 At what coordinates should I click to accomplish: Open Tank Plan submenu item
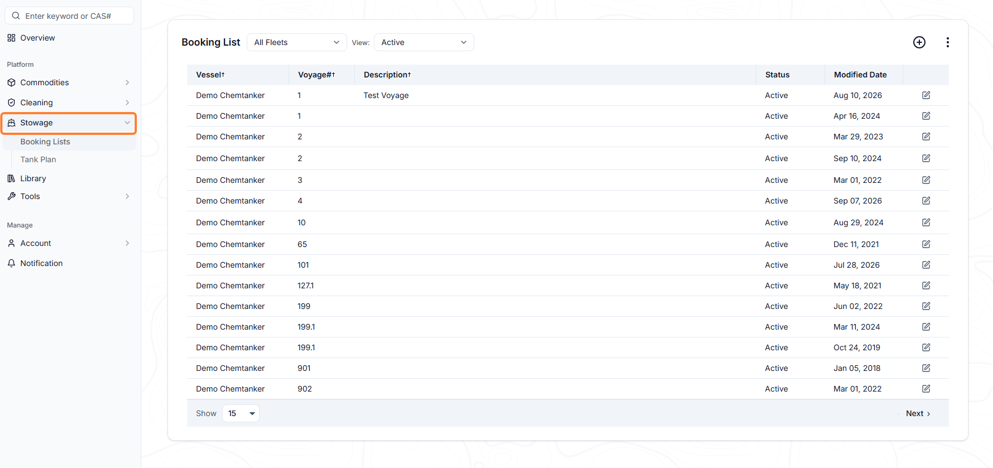[38, 160]
